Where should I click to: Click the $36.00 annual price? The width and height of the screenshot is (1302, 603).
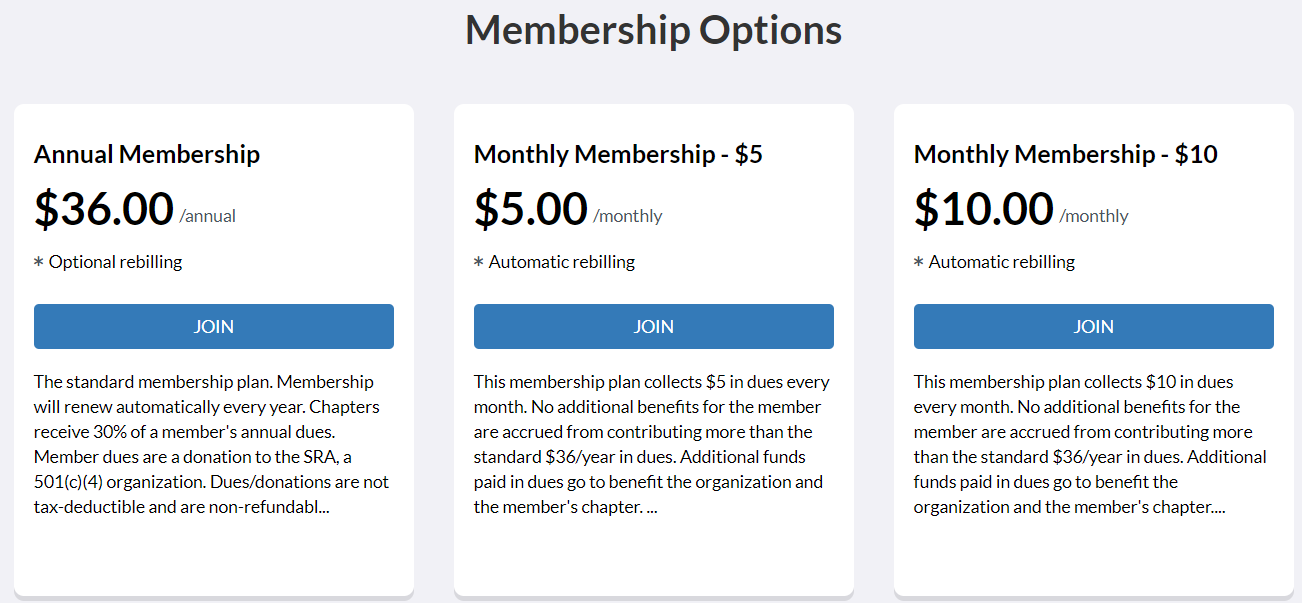104,209
